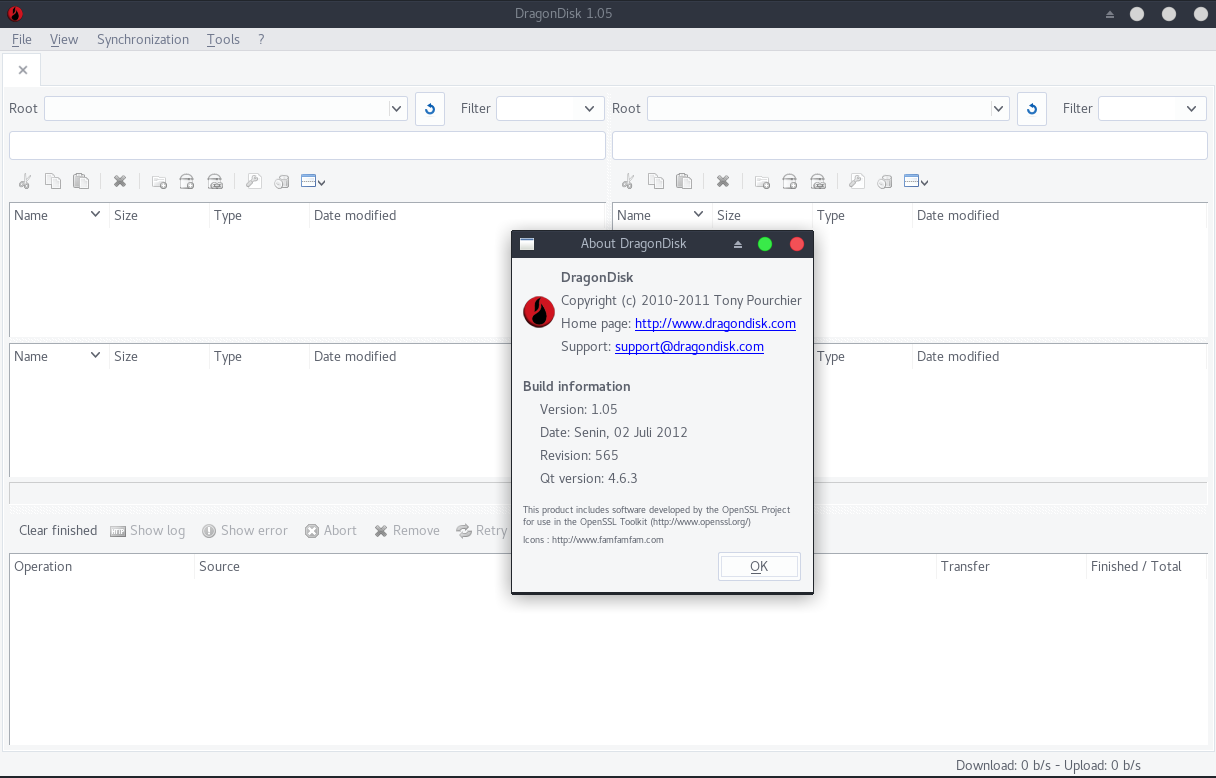Refresh the left pane root
This screenshot has height=778, width=1216.
[430, 108]
